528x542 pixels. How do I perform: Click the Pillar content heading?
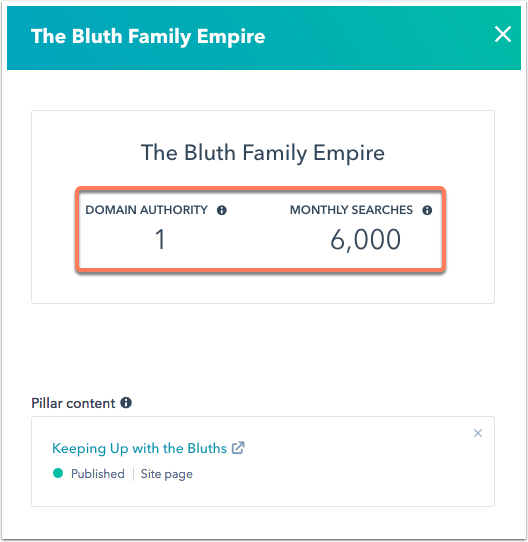pyautogui.click(x=73, y=403)
